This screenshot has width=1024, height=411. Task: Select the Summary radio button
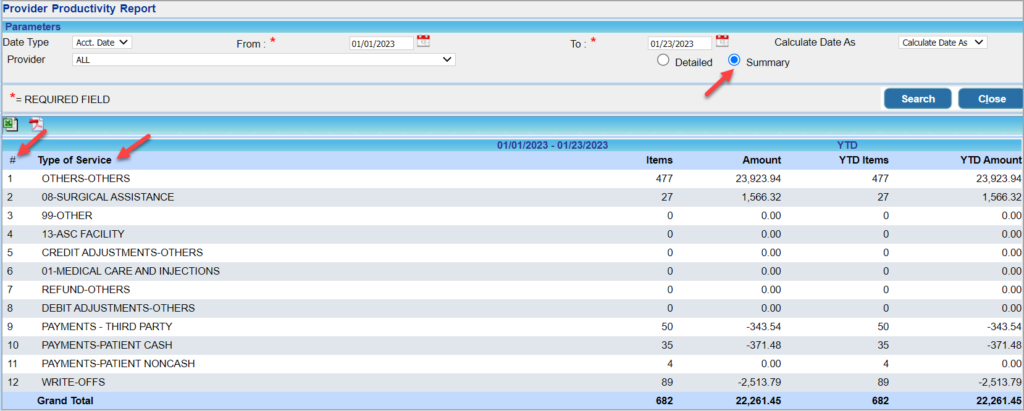click(x=735, y=61)
